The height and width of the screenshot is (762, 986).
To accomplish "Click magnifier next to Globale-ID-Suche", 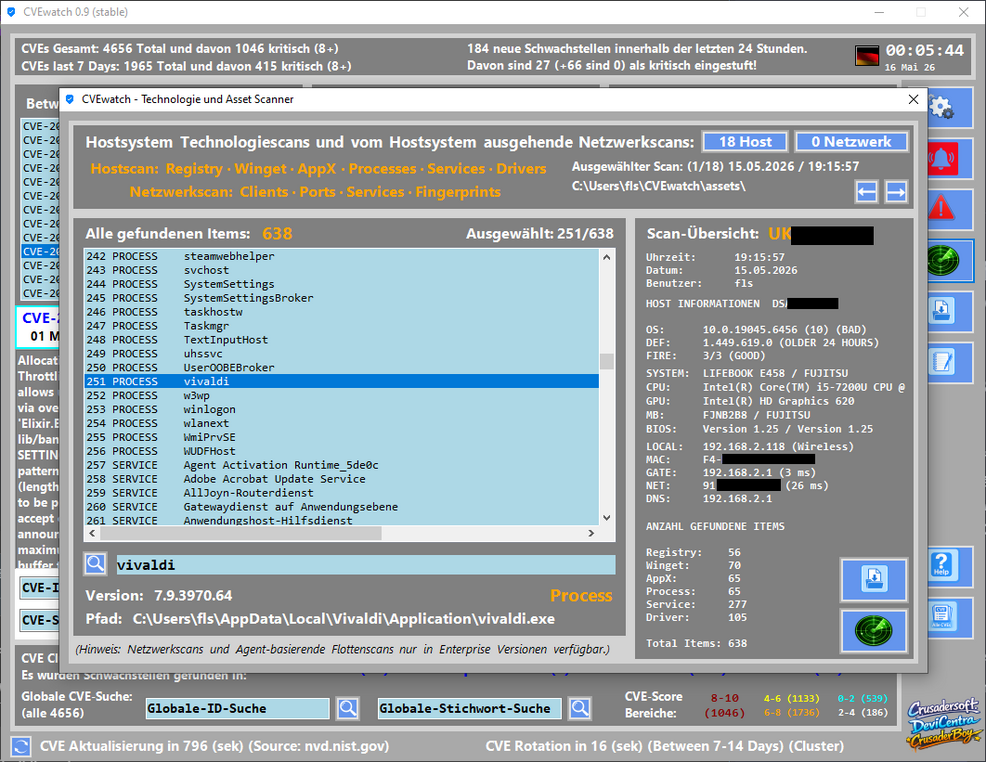I will click(x=348, y=709).
